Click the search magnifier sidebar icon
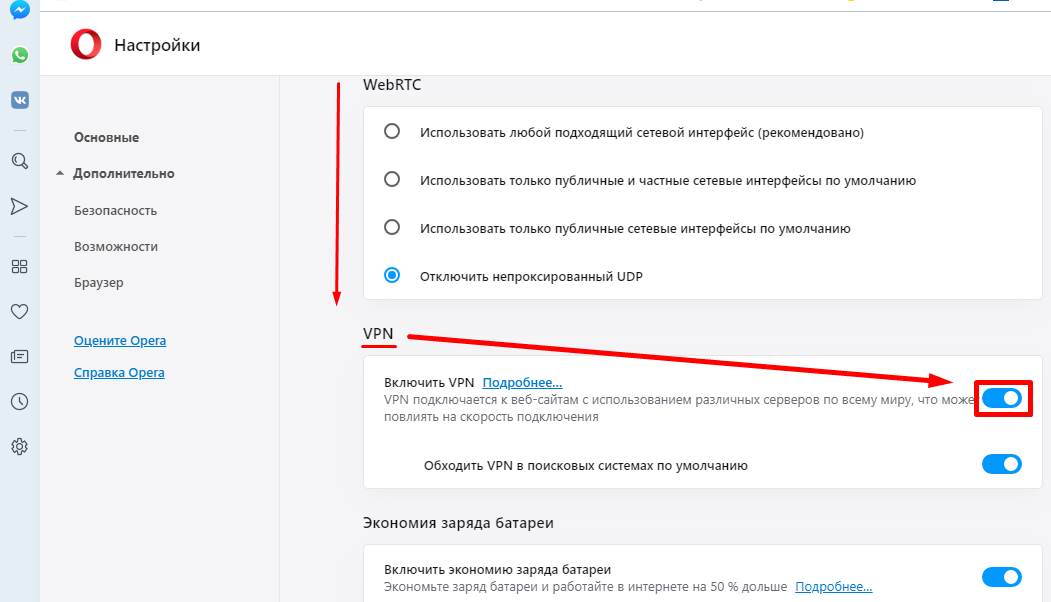 click(x=19, y=161)
